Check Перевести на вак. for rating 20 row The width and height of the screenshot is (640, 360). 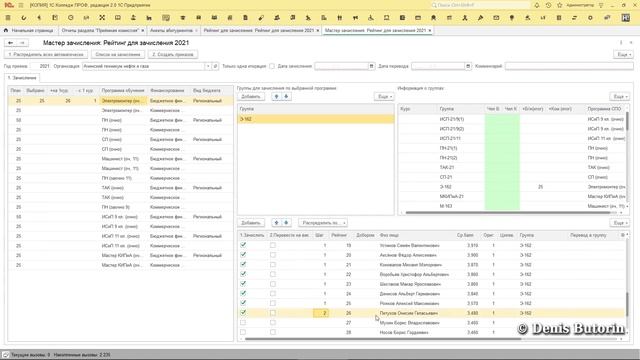(x=273, y=255)
